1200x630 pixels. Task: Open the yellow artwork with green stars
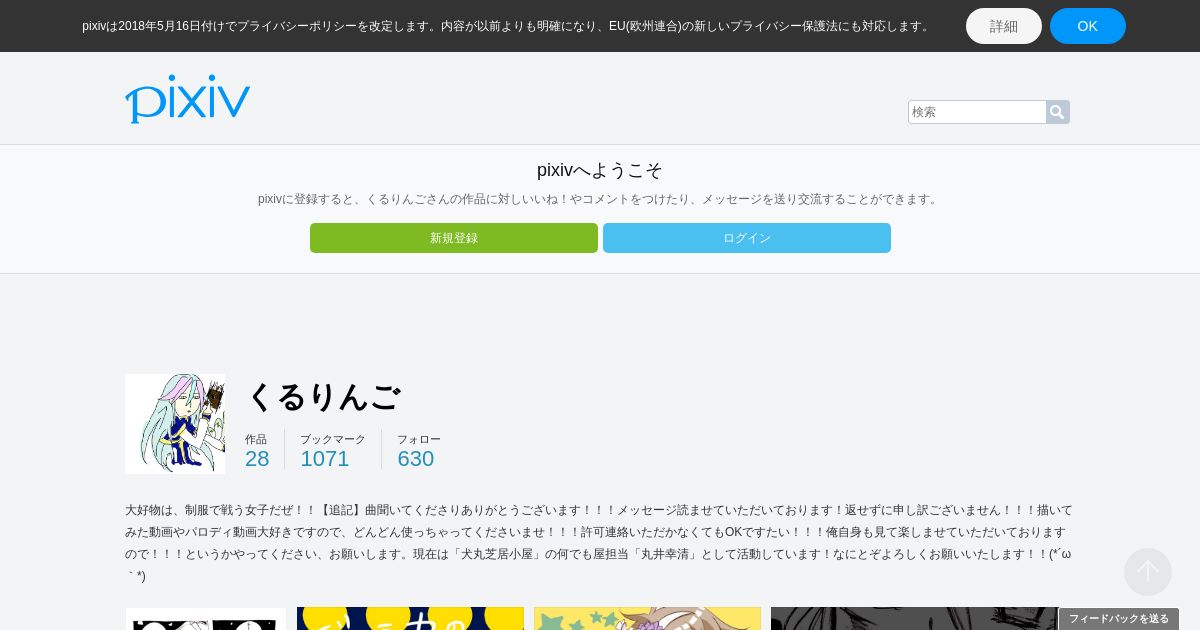(x=647, y=619)
